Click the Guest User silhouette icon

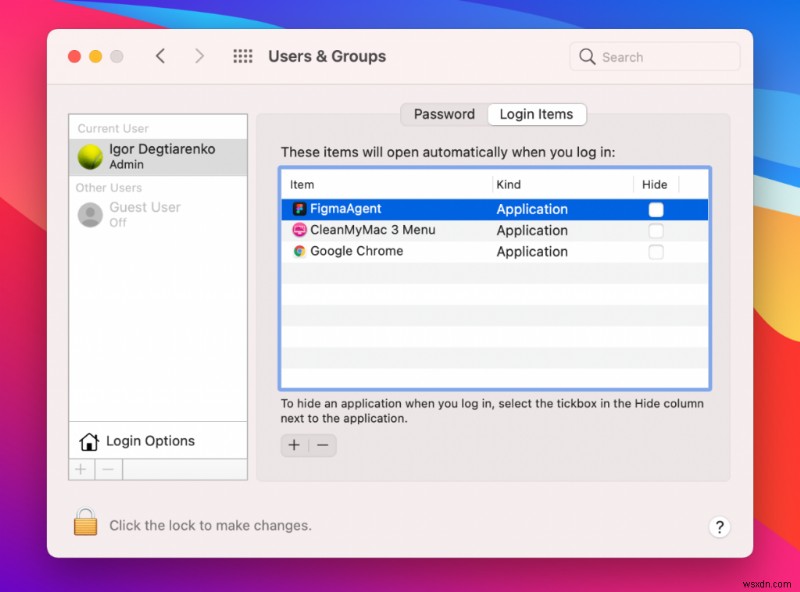[x=89, y=214]
